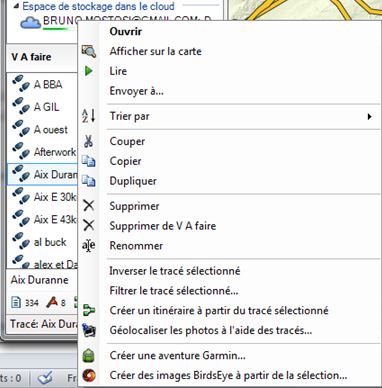
Task: Choose Dupliquer from the context menu
Action: tap(133, 181)
